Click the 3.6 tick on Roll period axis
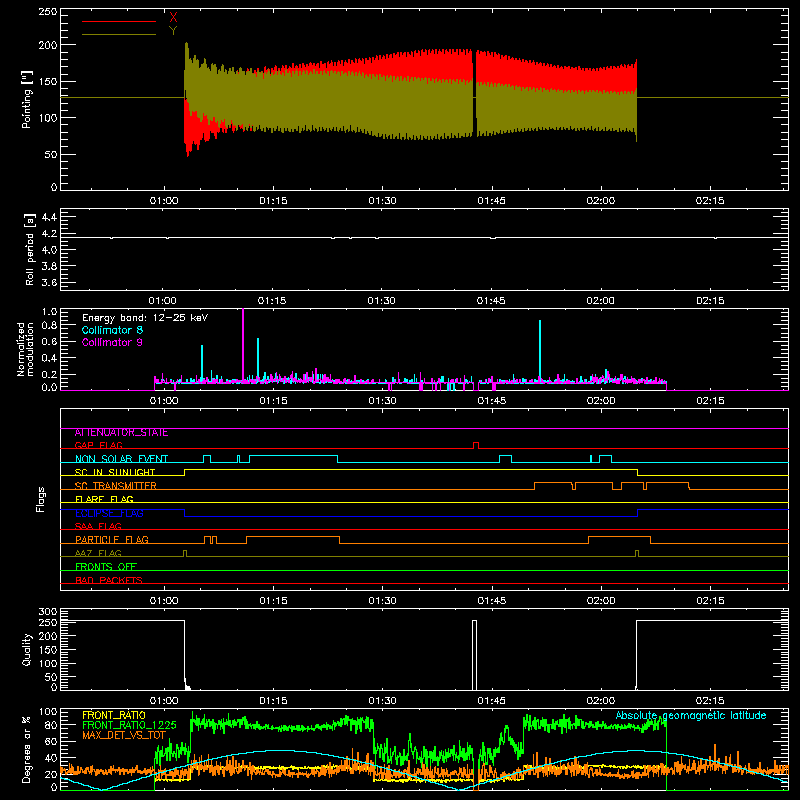Image resolution: width=800 pixels, height=800 pixels. pyautogui.click(x=49, y=282)
